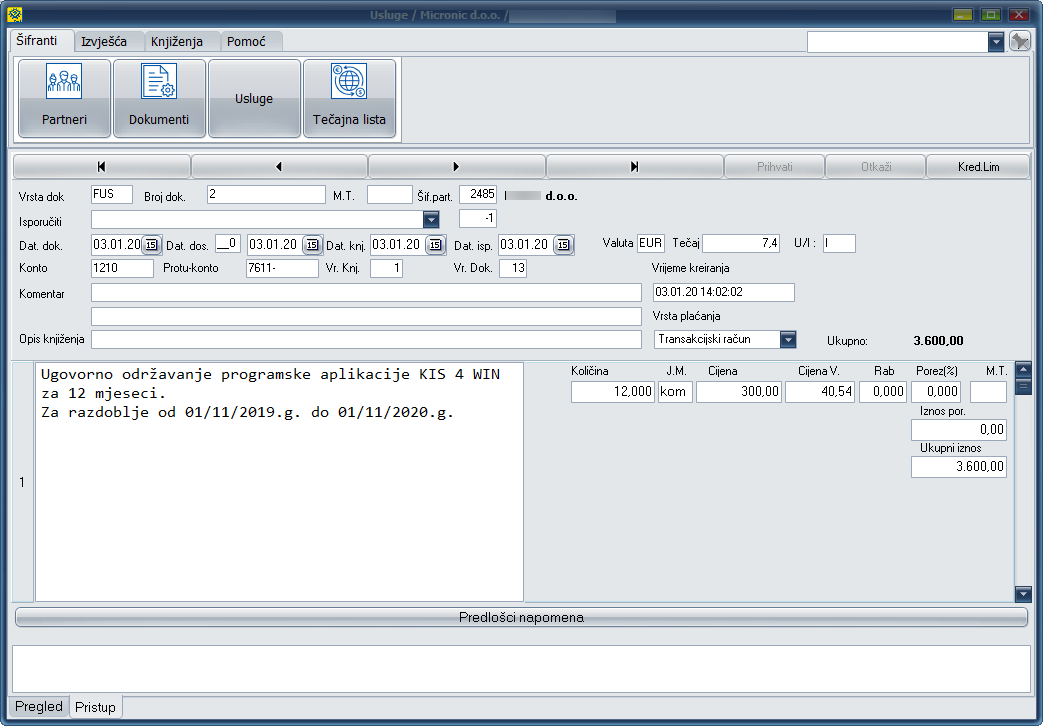
Task: Click the Kred.Lim button
Action: 977,167
